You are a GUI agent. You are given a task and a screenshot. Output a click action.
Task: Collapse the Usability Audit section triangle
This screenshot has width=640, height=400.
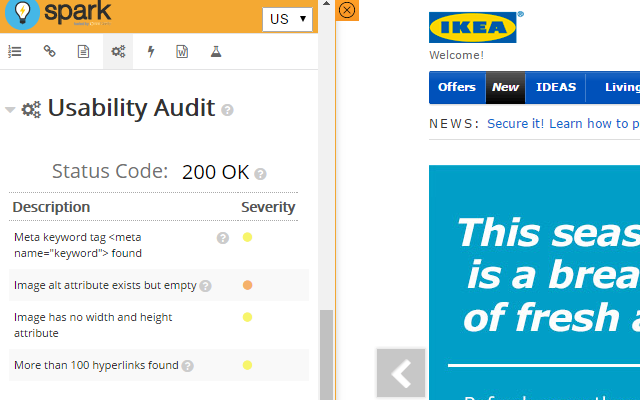[x=10, y=109]
